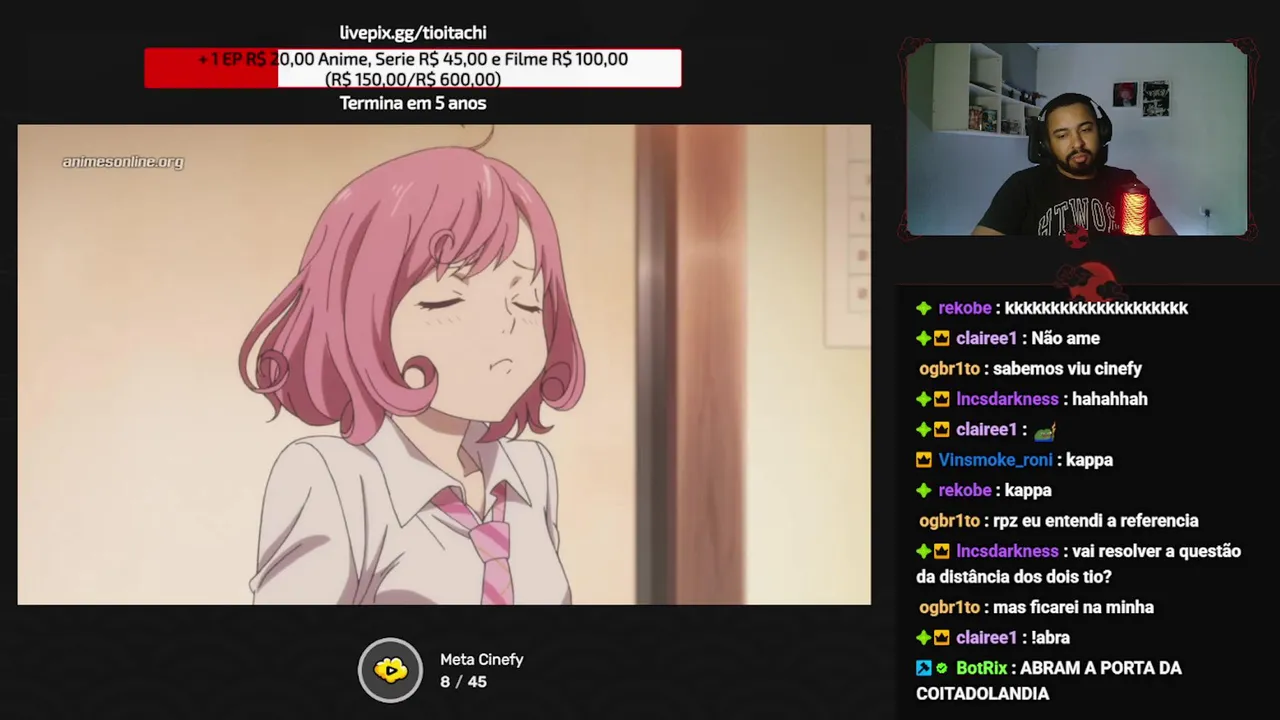The image size is (1280, 720).
Task: Click the Vinsmoke_roni username
Action: [995, 460]
